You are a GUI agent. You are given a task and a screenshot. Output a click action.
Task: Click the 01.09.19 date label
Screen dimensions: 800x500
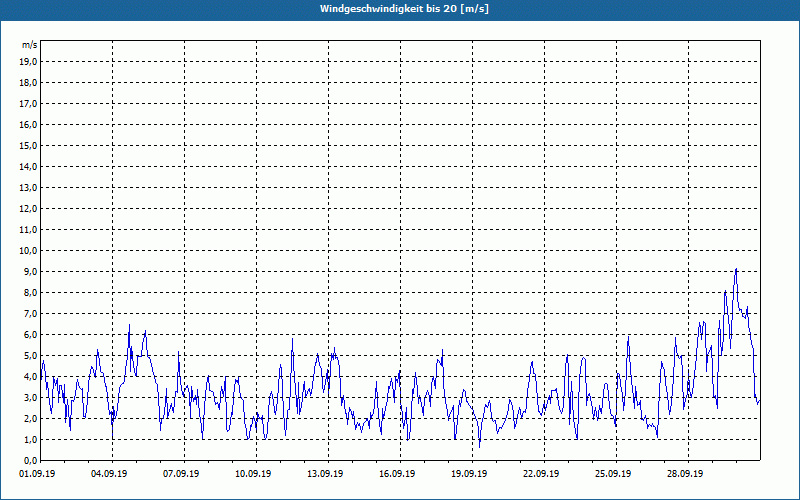point(37,474)
